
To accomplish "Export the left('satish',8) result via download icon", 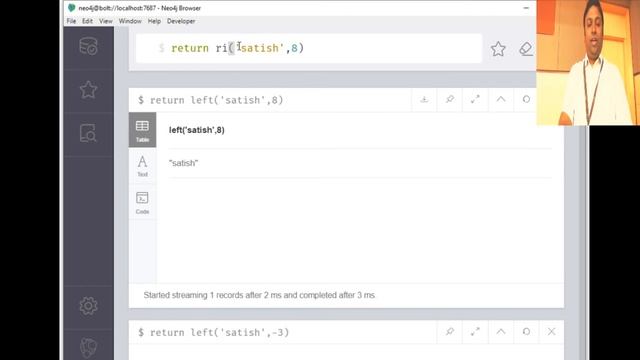I will pyautogui.click(x=424, y=100).
